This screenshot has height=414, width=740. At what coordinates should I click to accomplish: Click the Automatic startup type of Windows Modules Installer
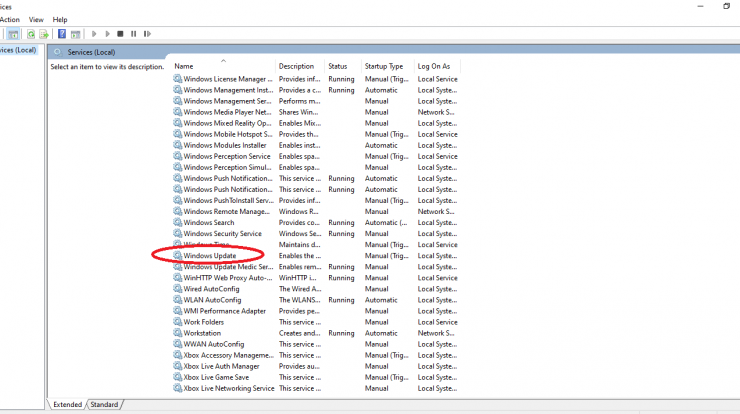point(381,145)
